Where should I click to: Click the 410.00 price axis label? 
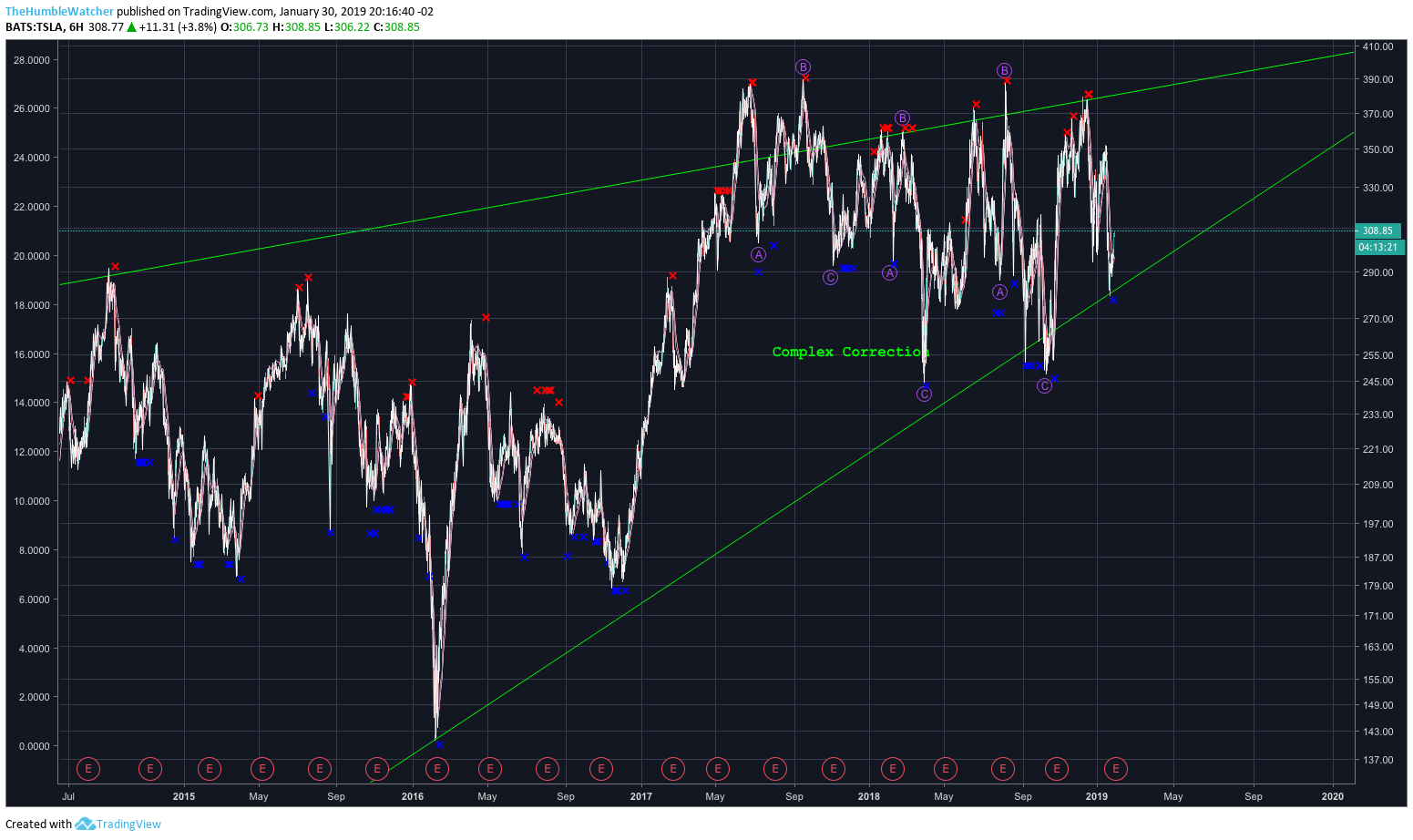[1378, 46]
